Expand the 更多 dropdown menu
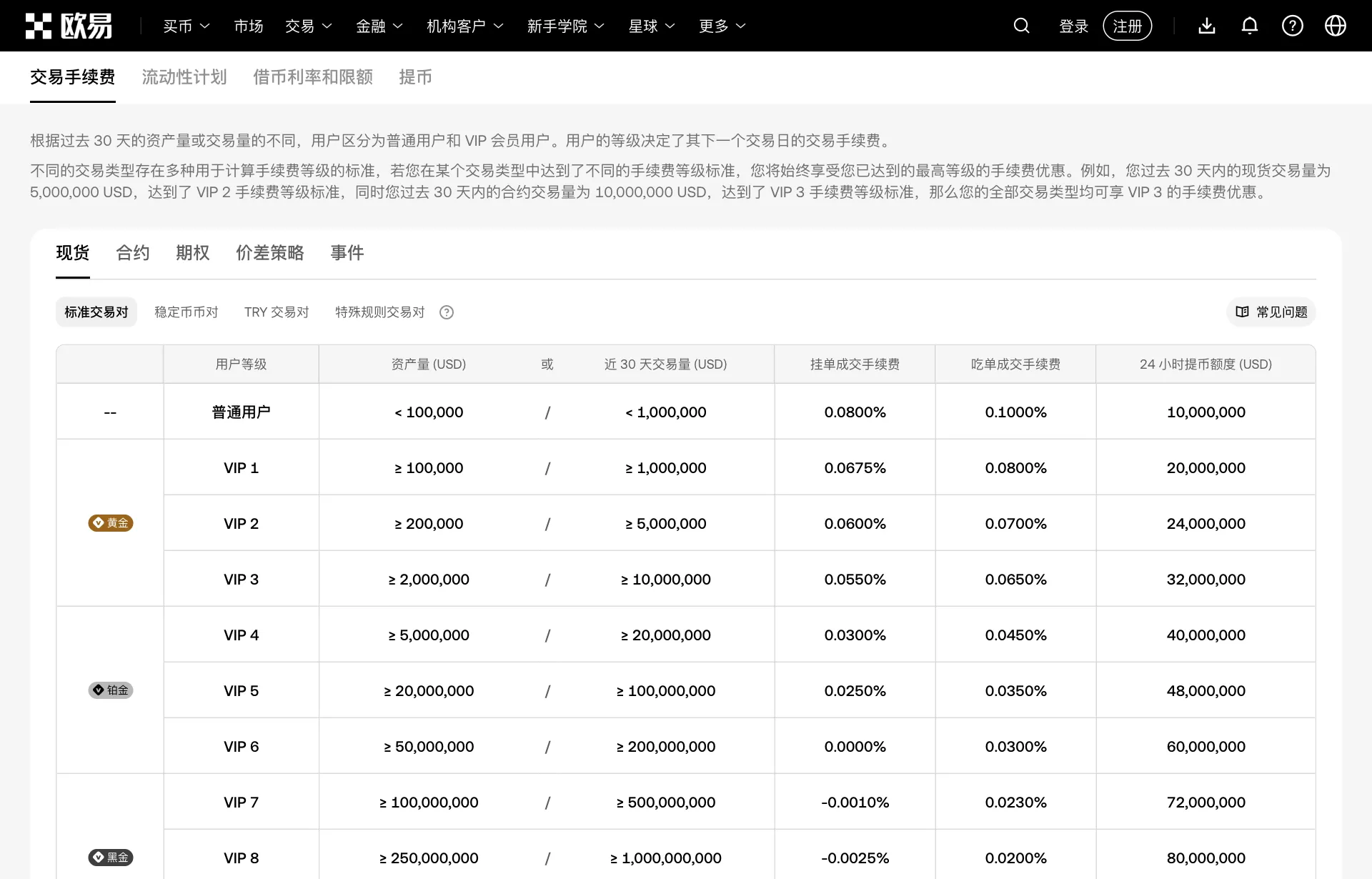The image size is (1372, 879). (722, 26)
